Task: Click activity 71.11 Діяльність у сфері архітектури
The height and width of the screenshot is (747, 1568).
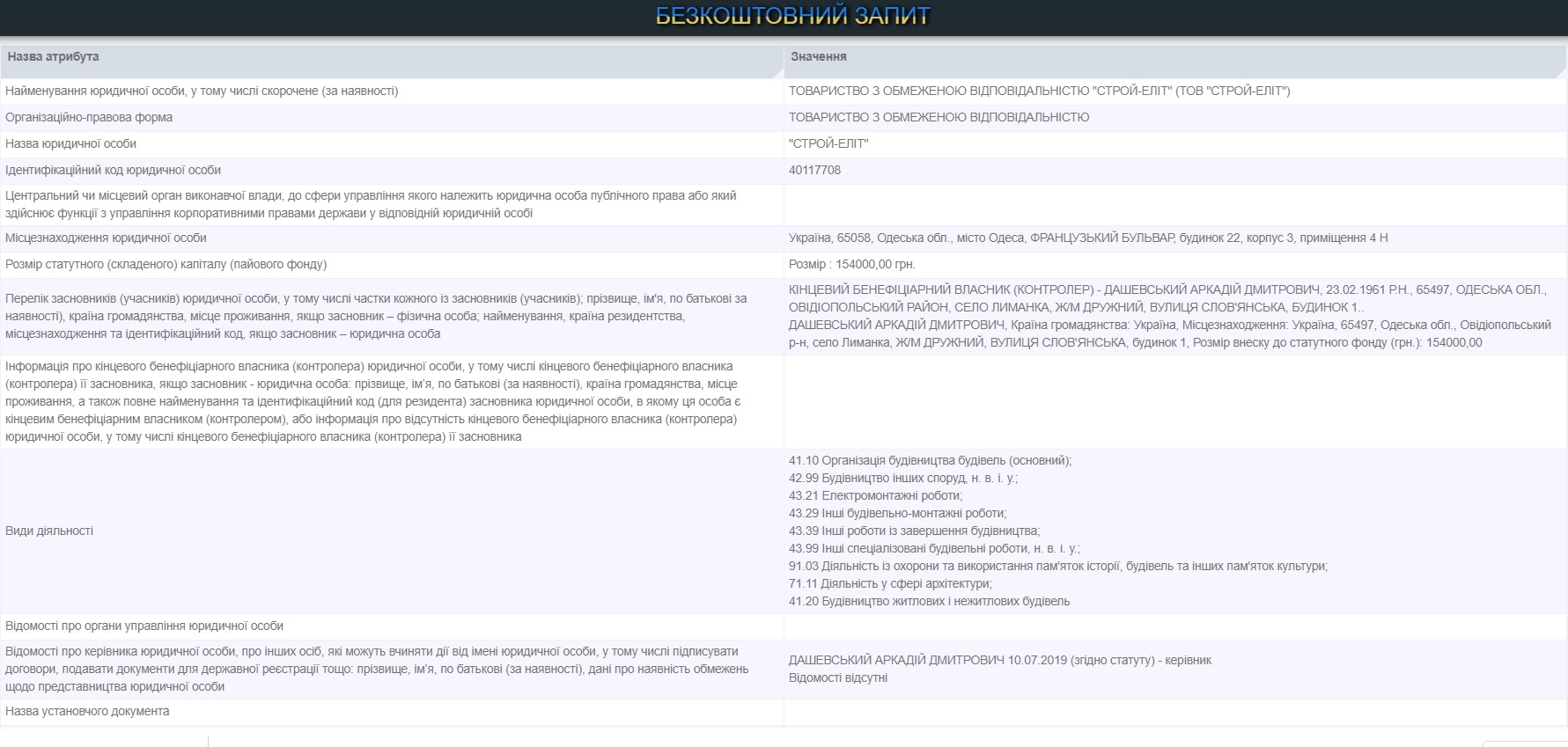Action: (x=890, y=583)
